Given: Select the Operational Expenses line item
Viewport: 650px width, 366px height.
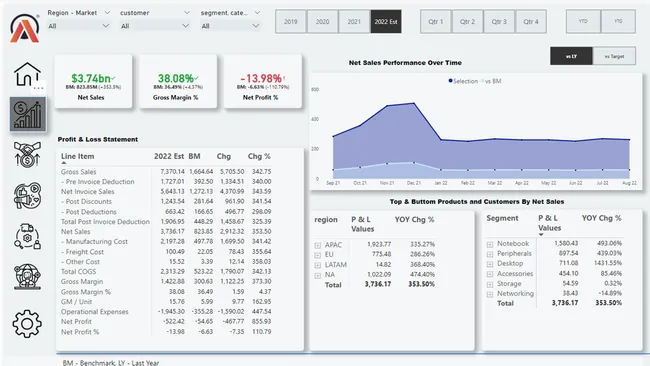Looking at the screenshot, I should coord(95,312).
